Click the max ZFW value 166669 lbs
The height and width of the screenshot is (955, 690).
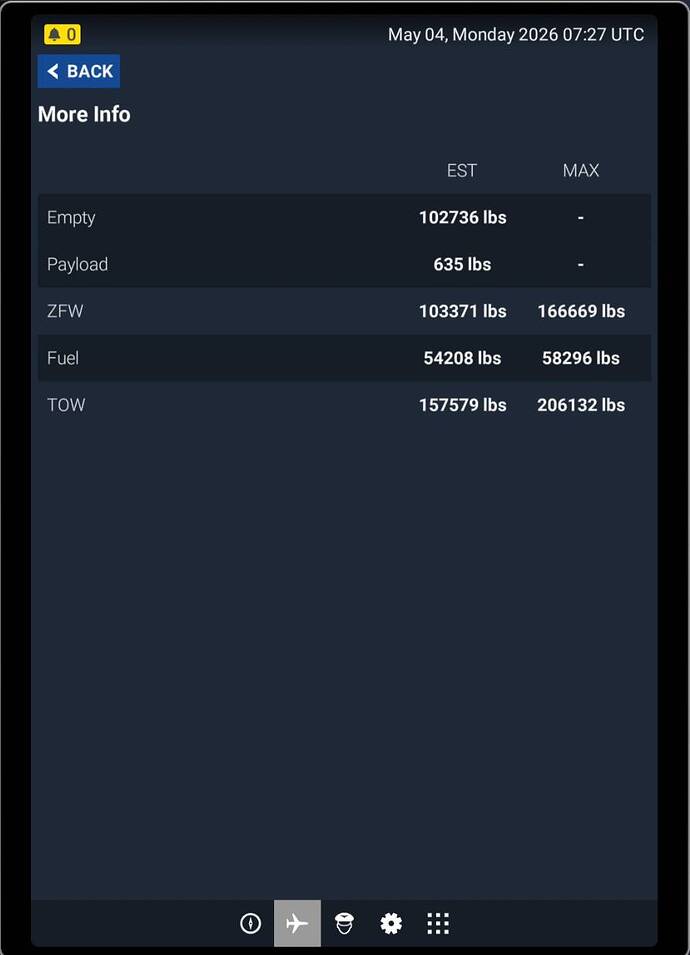click(581, 311)
